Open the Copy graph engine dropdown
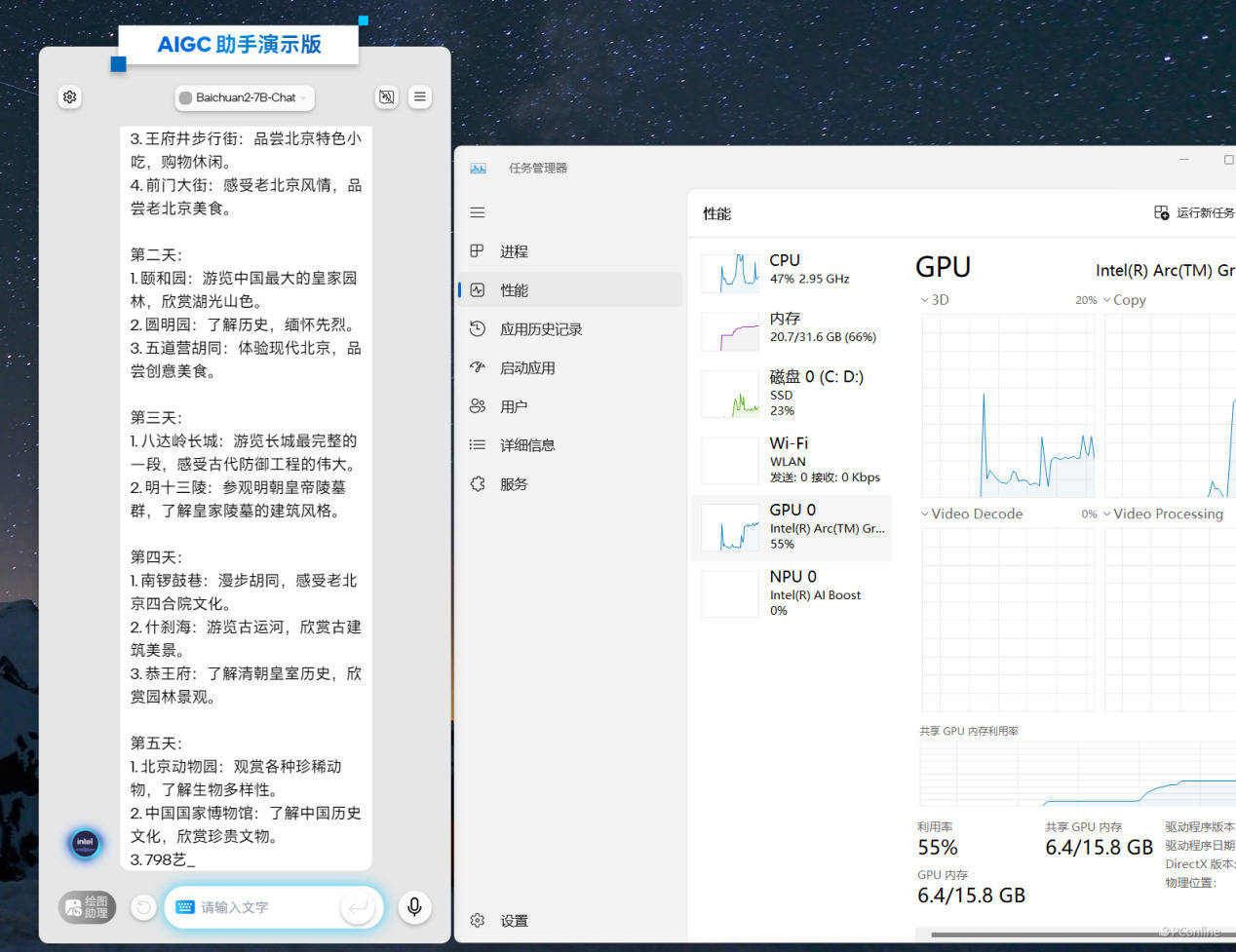The height and width of the screenshot is (952, 1236). pos(1124,300)
